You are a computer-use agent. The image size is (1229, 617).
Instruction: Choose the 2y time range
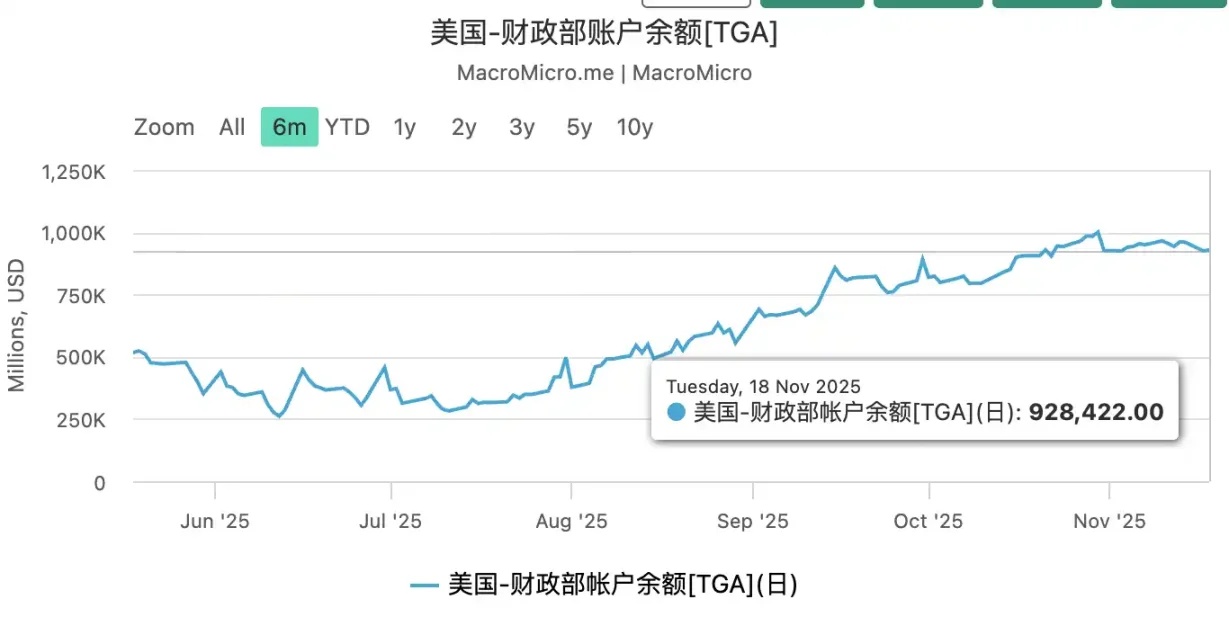(x=463, y=127)
